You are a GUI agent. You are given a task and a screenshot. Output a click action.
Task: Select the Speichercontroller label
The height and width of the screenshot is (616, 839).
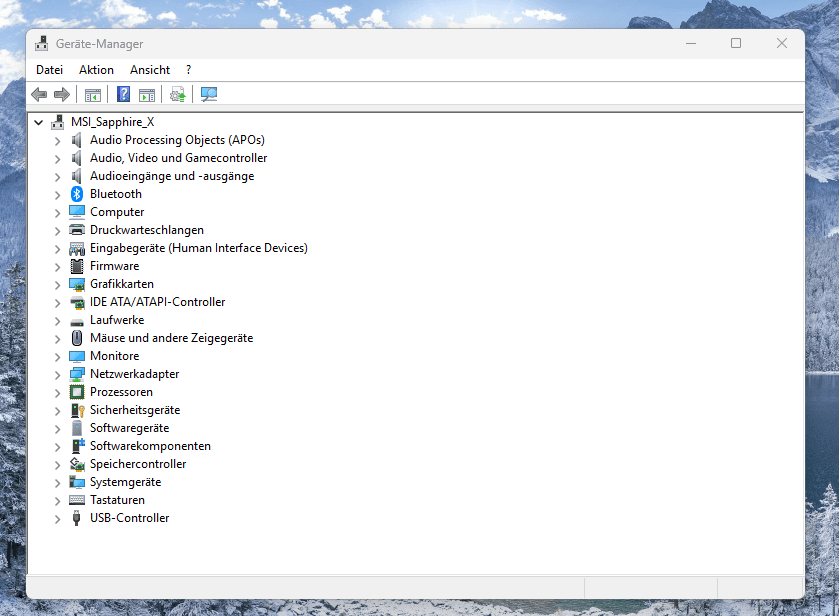[138, 464]
